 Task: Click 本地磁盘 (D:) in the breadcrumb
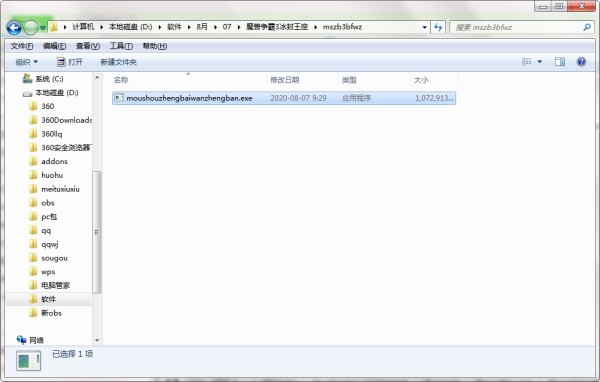pyautogui.click(x=130, y=27)
